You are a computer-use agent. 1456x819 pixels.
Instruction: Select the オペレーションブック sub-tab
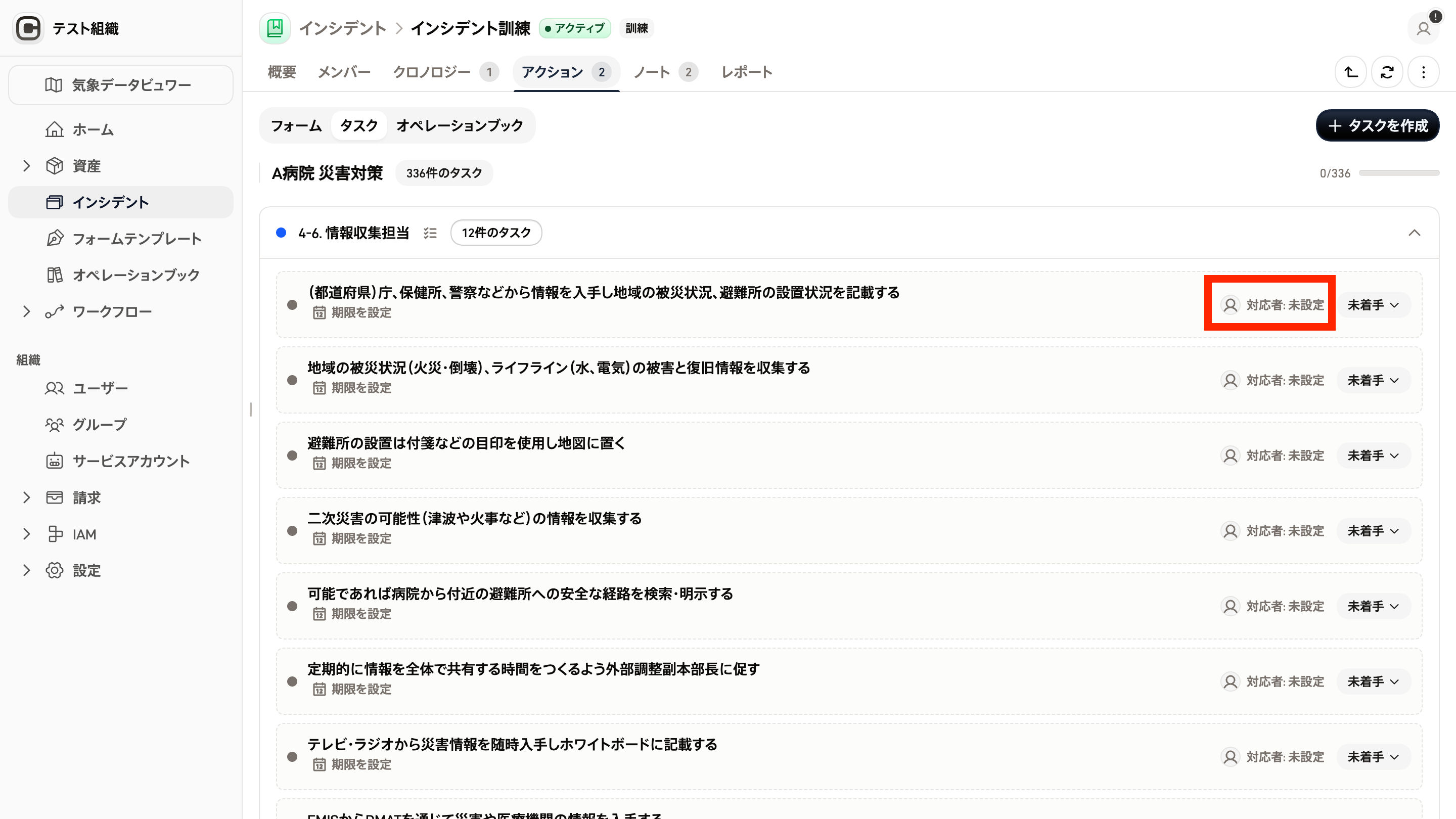[460, 125]
